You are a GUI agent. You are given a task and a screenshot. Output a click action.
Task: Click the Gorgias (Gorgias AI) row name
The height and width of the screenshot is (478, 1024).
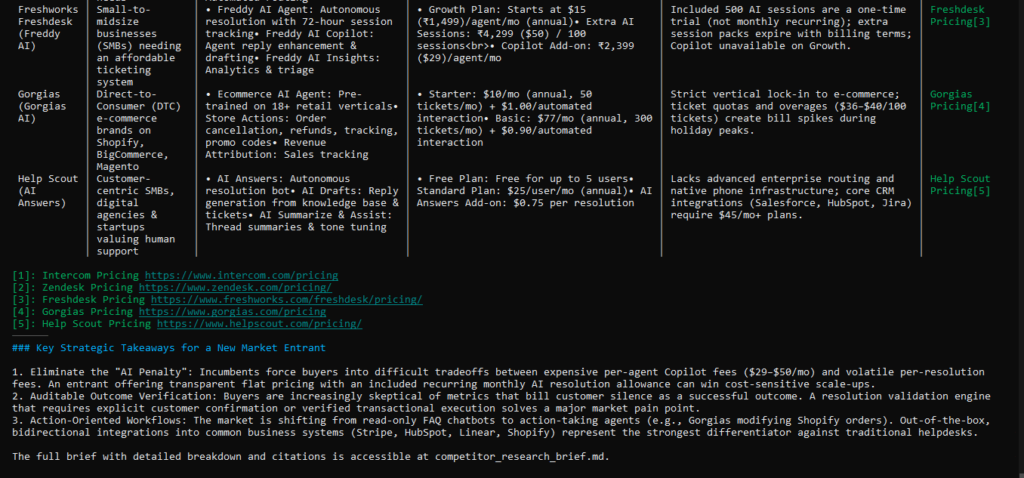42,106
